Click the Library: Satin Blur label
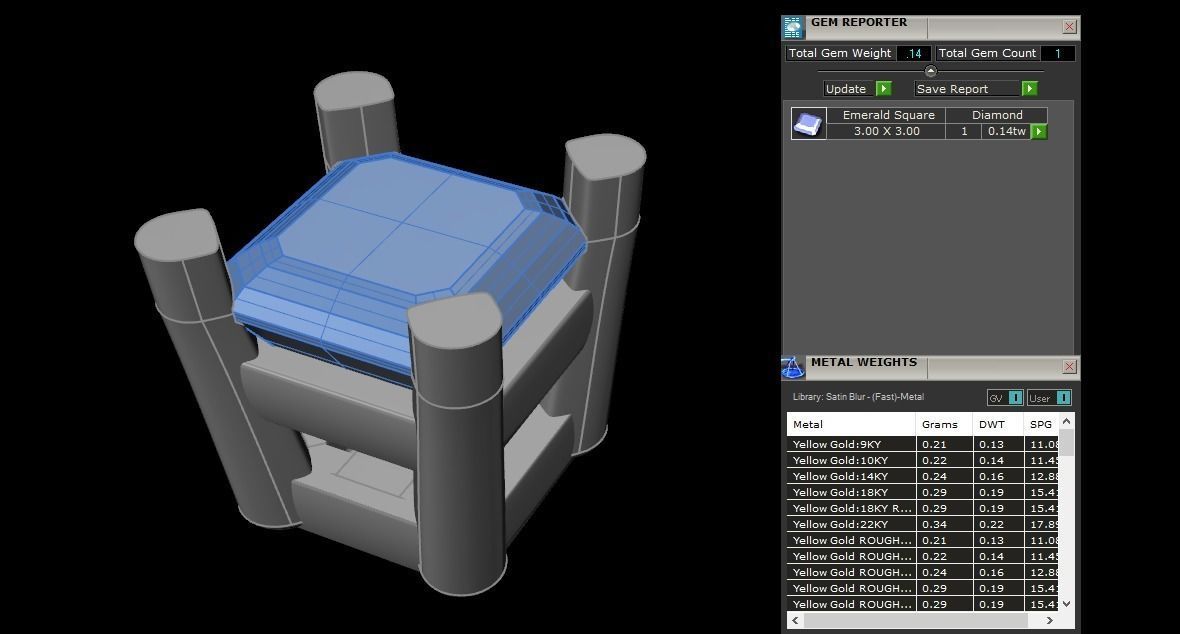This screenshot has height=634, width=1180. 858,397
